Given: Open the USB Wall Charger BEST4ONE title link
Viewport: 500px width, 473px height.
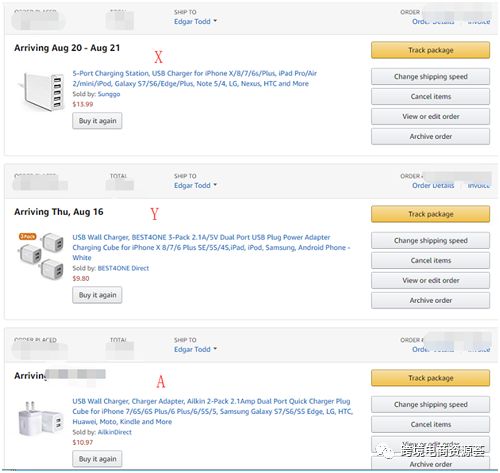Looking at the screenshot, I should pyautogui.click(x=211, y=247).
